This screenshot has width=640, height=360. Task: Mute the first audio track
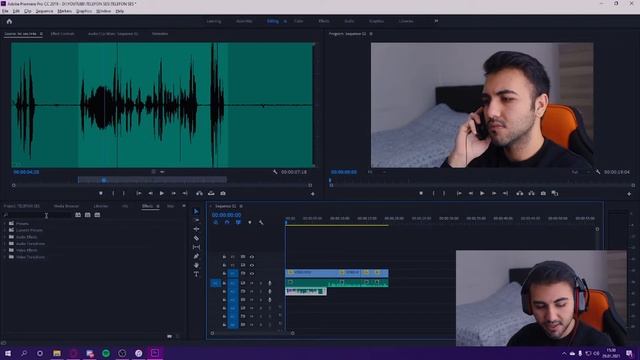252,283
